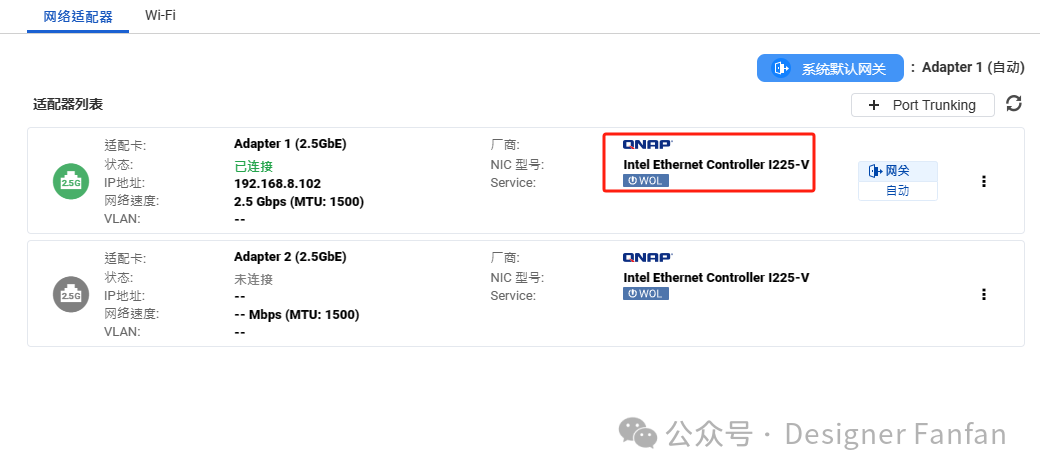Open the three-dot menu for Adapter 2
Screen dimensions: 1040x476
(984, 294)
